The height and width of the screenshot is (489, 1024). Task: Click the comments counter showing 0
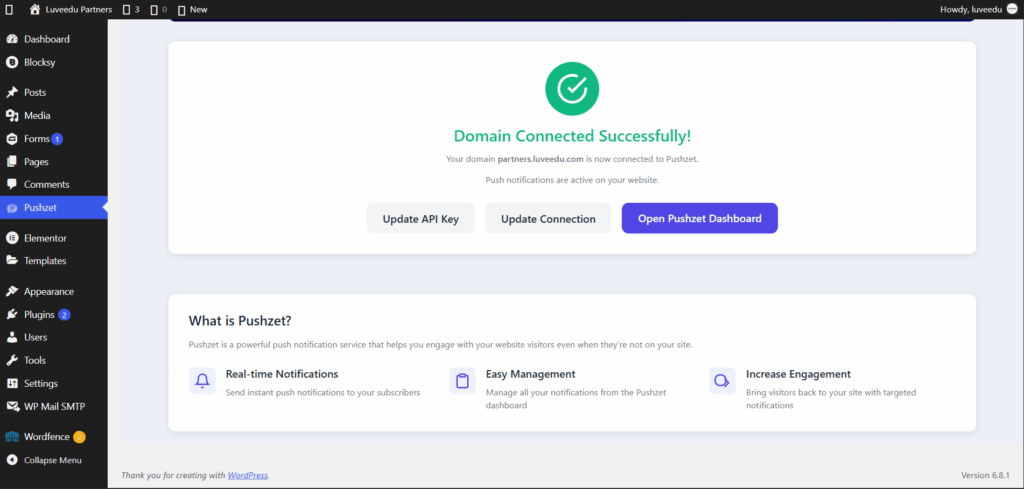point(159,10)
